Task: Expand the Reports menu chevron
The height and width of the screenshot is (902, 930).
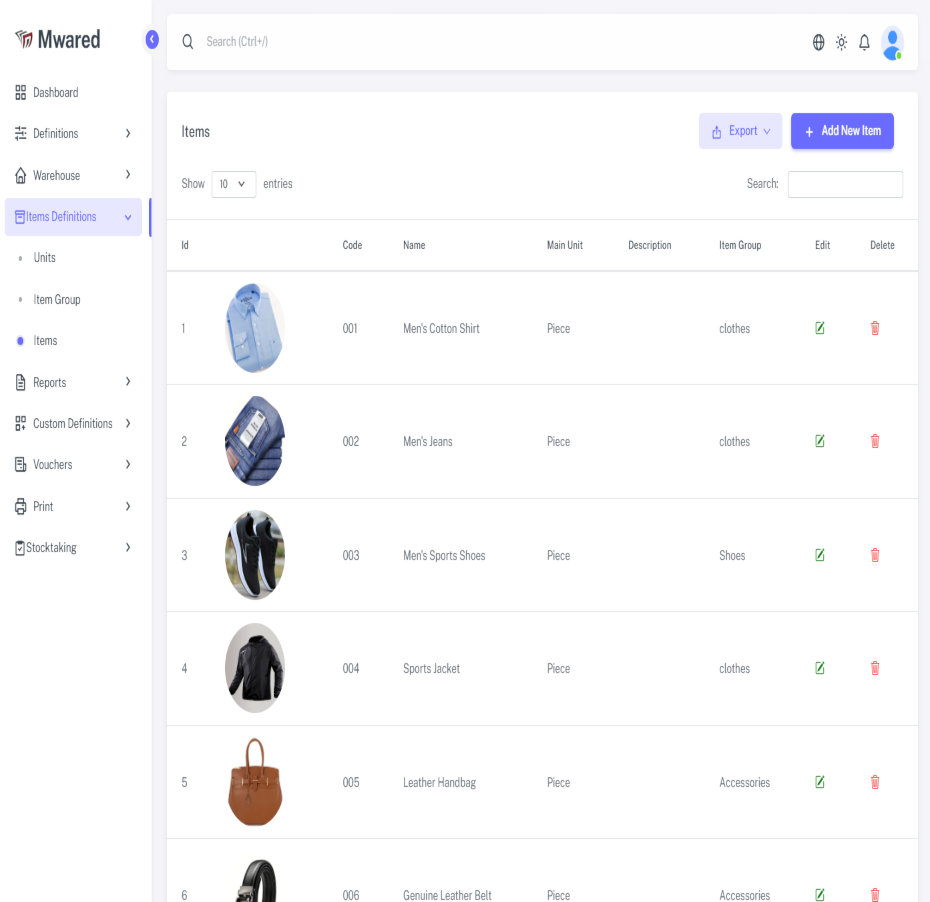Action: click(128, 381)
